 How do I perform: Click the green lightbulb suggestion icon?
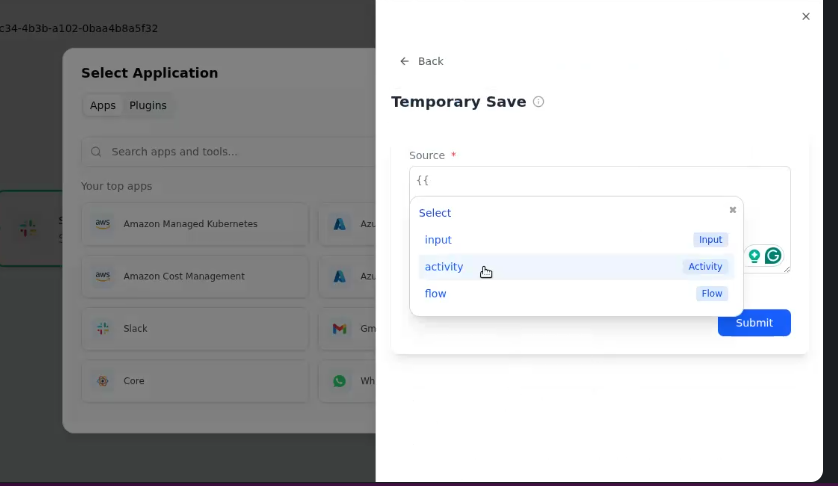coord(754,256)
